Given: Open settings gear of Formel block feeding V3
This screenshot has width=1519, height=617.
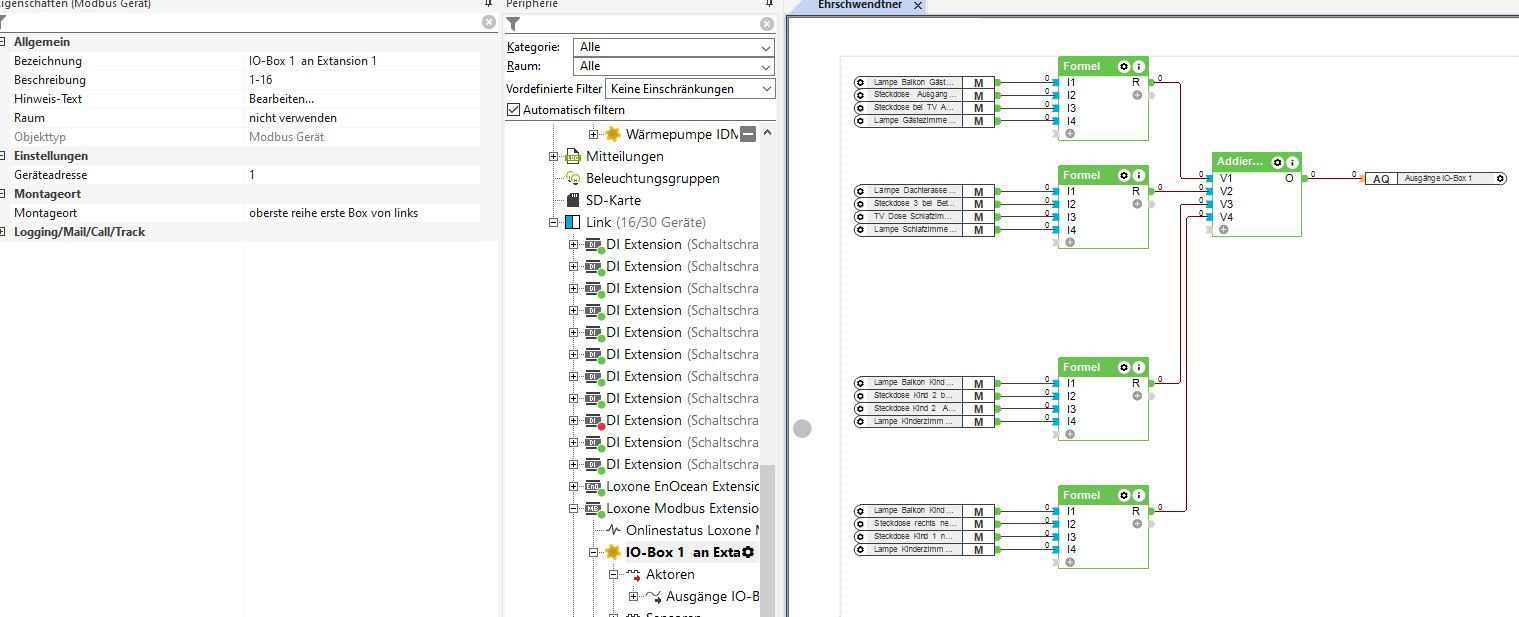Looking at the screenshot, I should [x=1123, y=367].
